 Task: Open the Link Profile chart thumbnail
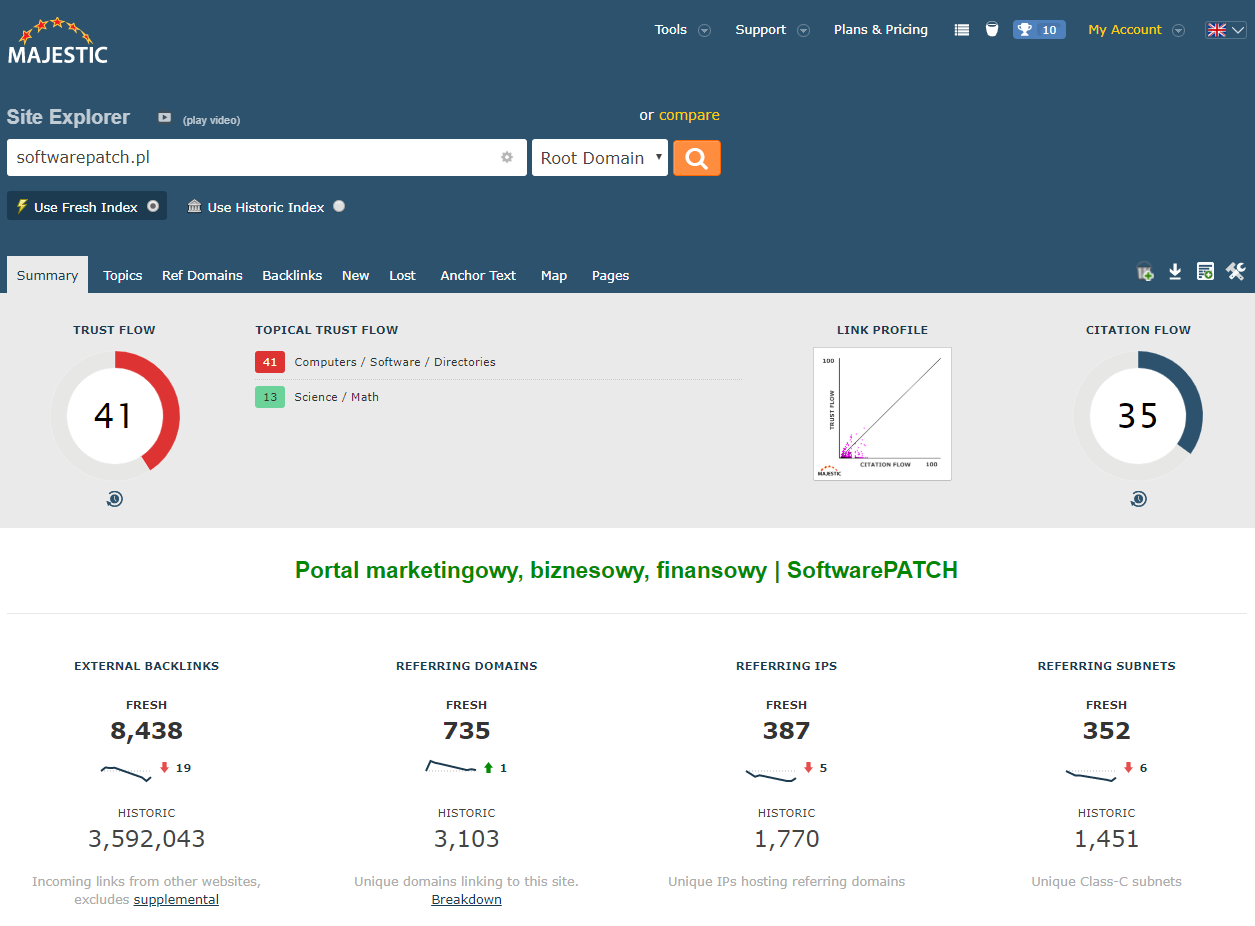tap(882, 414)
